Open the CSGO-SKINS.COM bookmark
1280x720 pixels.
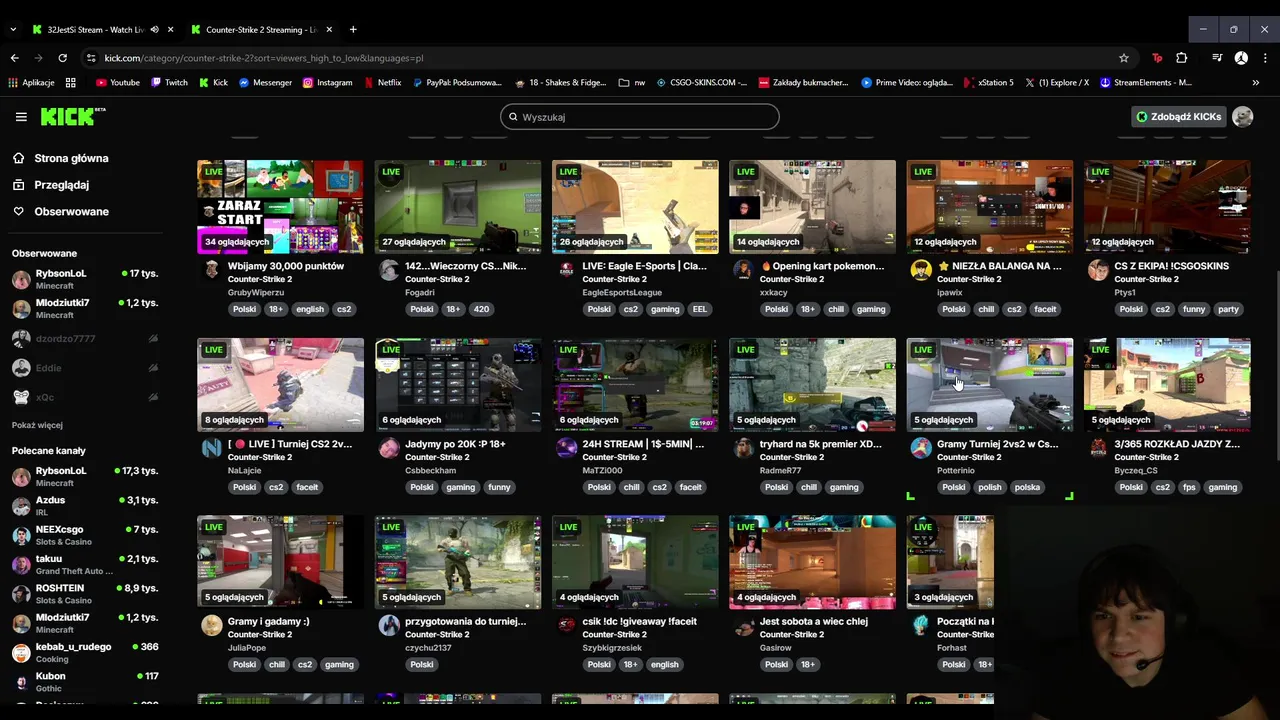pyautogui.click(x=702, y=83)
